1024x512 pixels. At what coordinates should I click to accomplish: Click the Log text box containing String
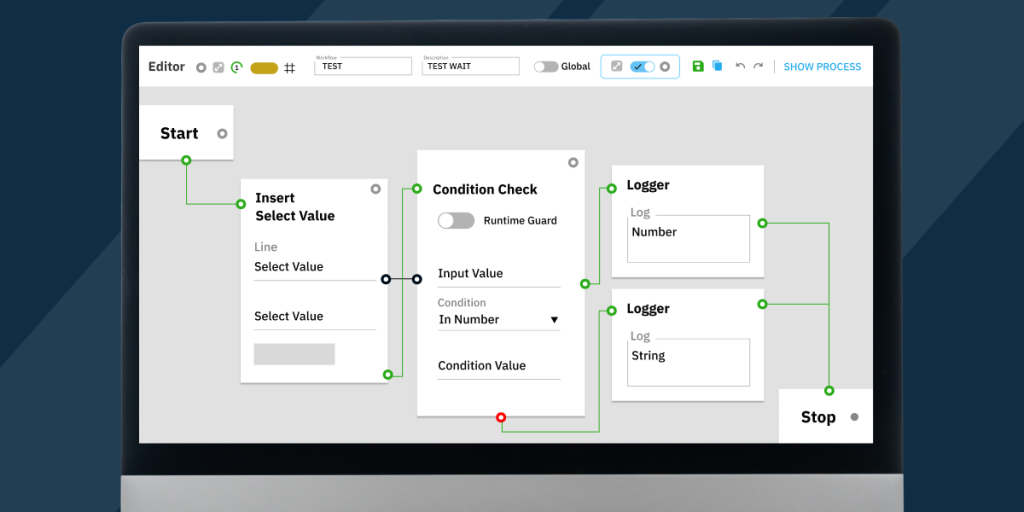tap(688, 362)
